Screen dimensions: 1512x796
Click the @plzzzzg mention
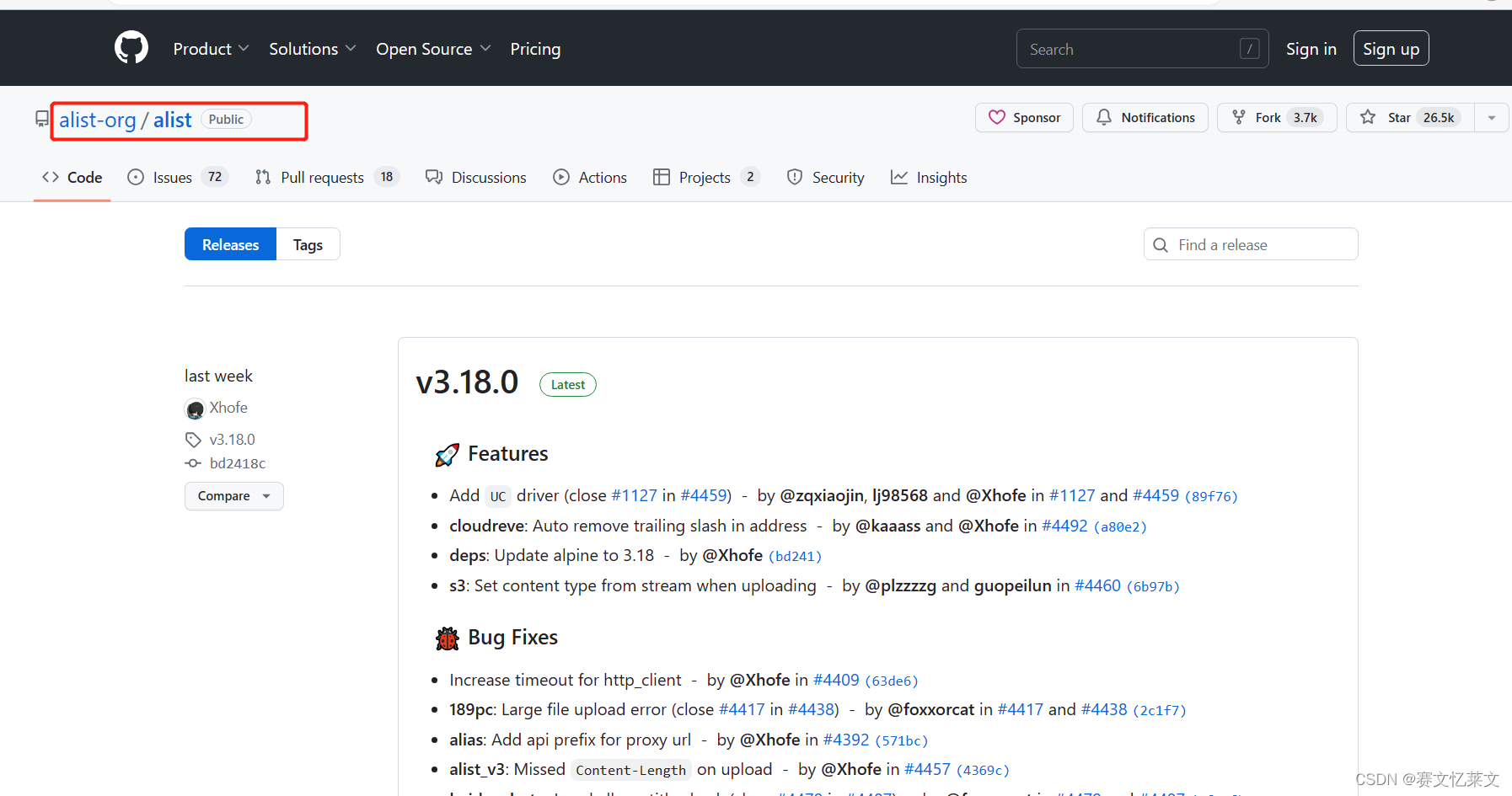click(900, 585)
